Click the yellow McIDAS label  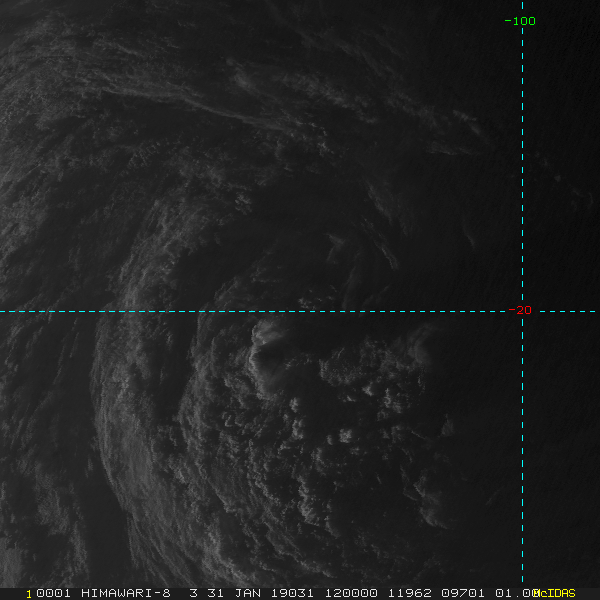555,593
